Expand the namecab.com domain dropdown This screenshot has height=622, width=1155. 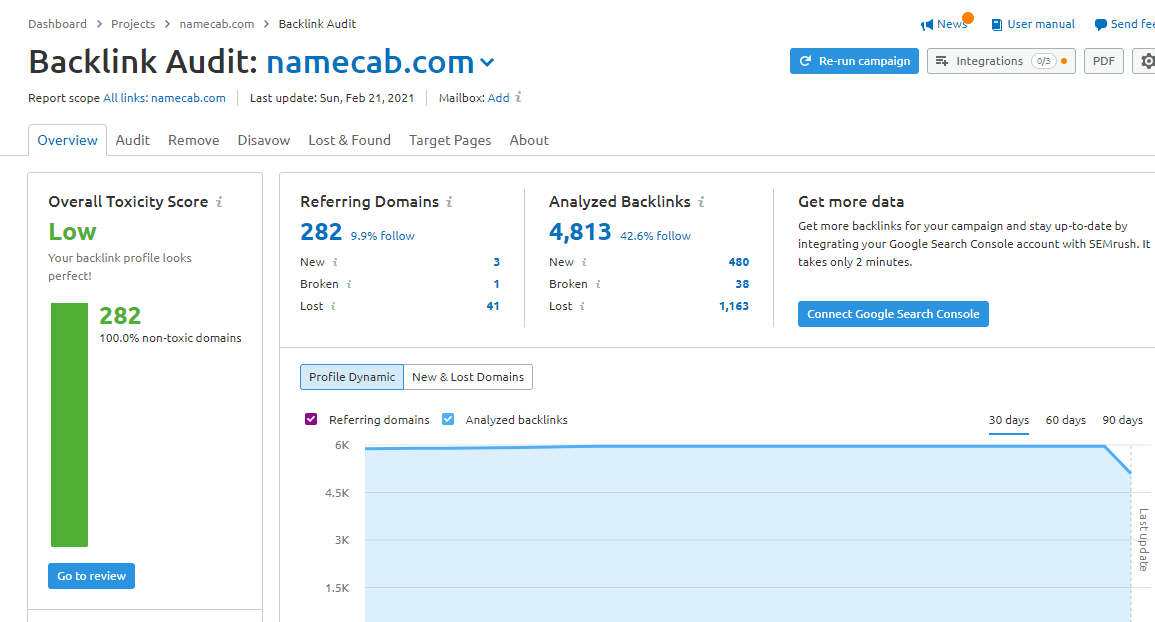click(x=487, y=62)
